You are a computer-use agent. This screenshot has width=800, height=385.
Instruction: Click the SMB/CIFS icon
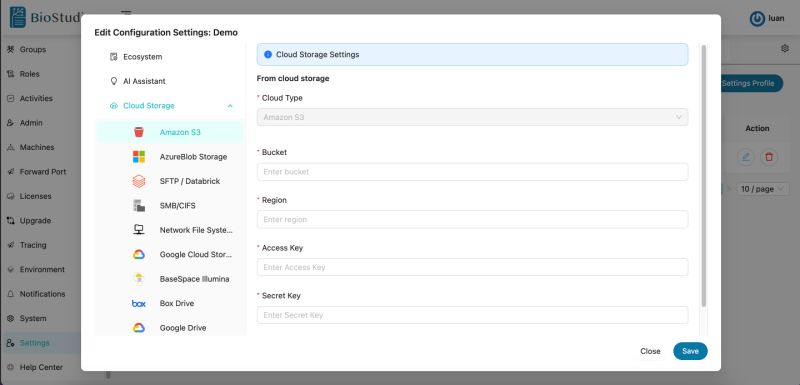139,206
